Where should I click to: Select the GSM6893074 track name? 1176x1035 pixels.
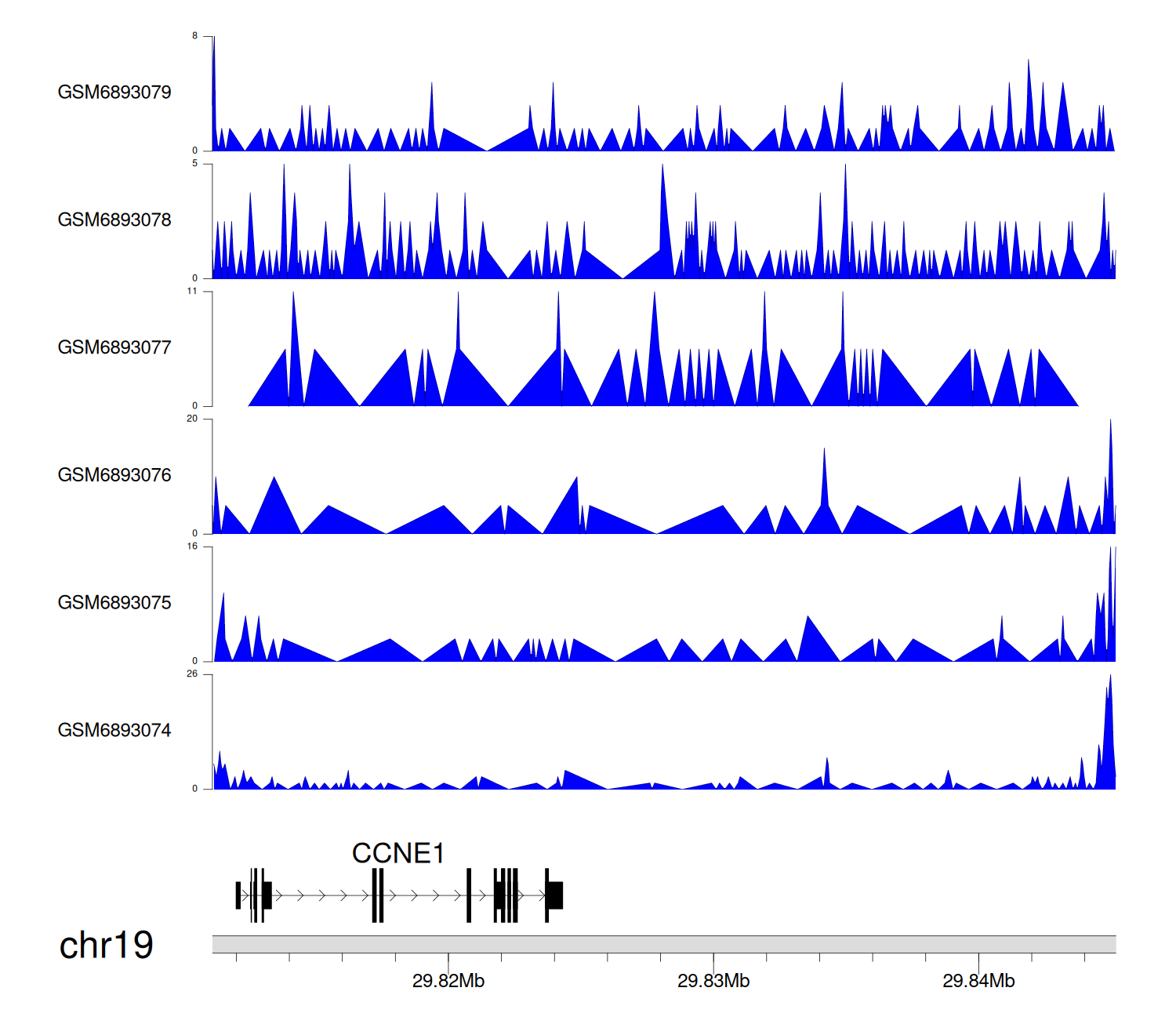point(114,731)
